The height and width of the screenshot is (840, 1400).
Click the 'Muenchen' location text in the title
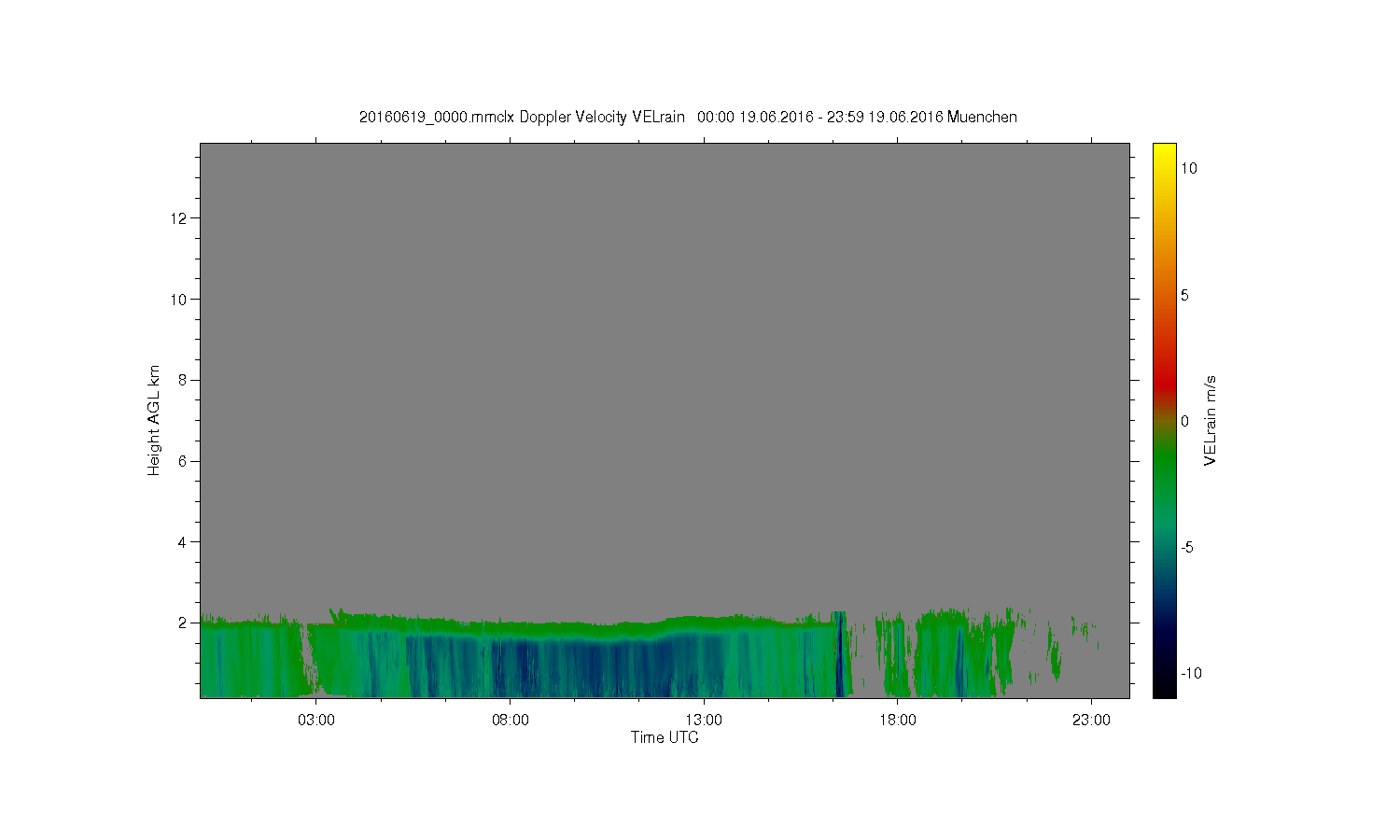982,118
